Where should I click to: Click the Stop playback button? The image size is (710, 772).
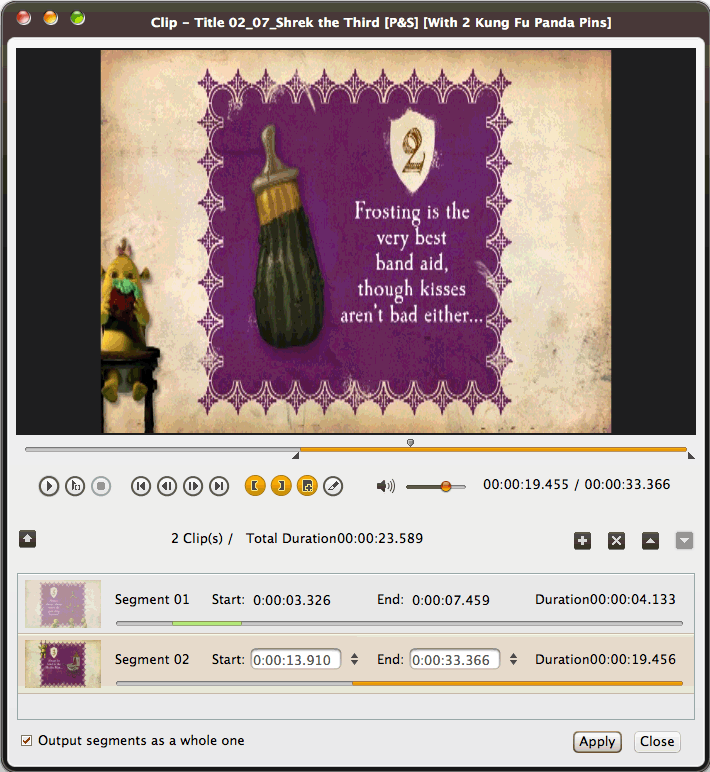(x=101, y=486)
